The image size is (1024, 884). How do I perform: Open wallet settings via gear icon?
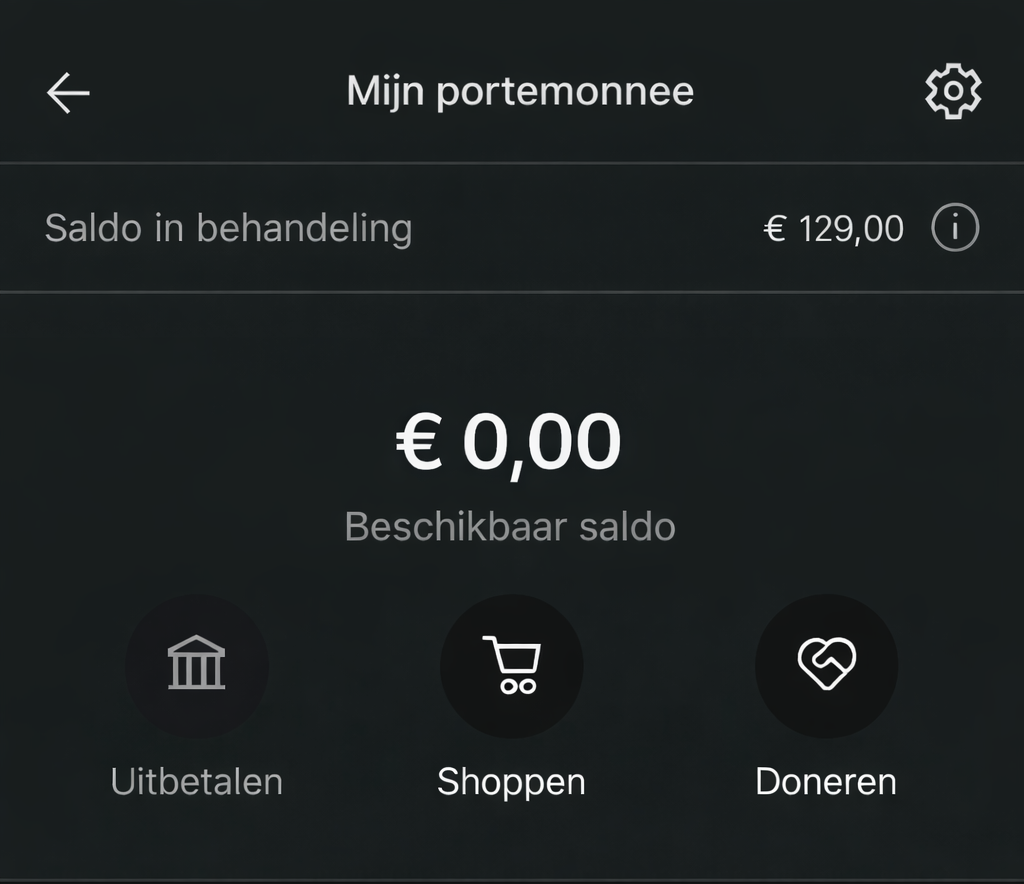tap(953, 92)
